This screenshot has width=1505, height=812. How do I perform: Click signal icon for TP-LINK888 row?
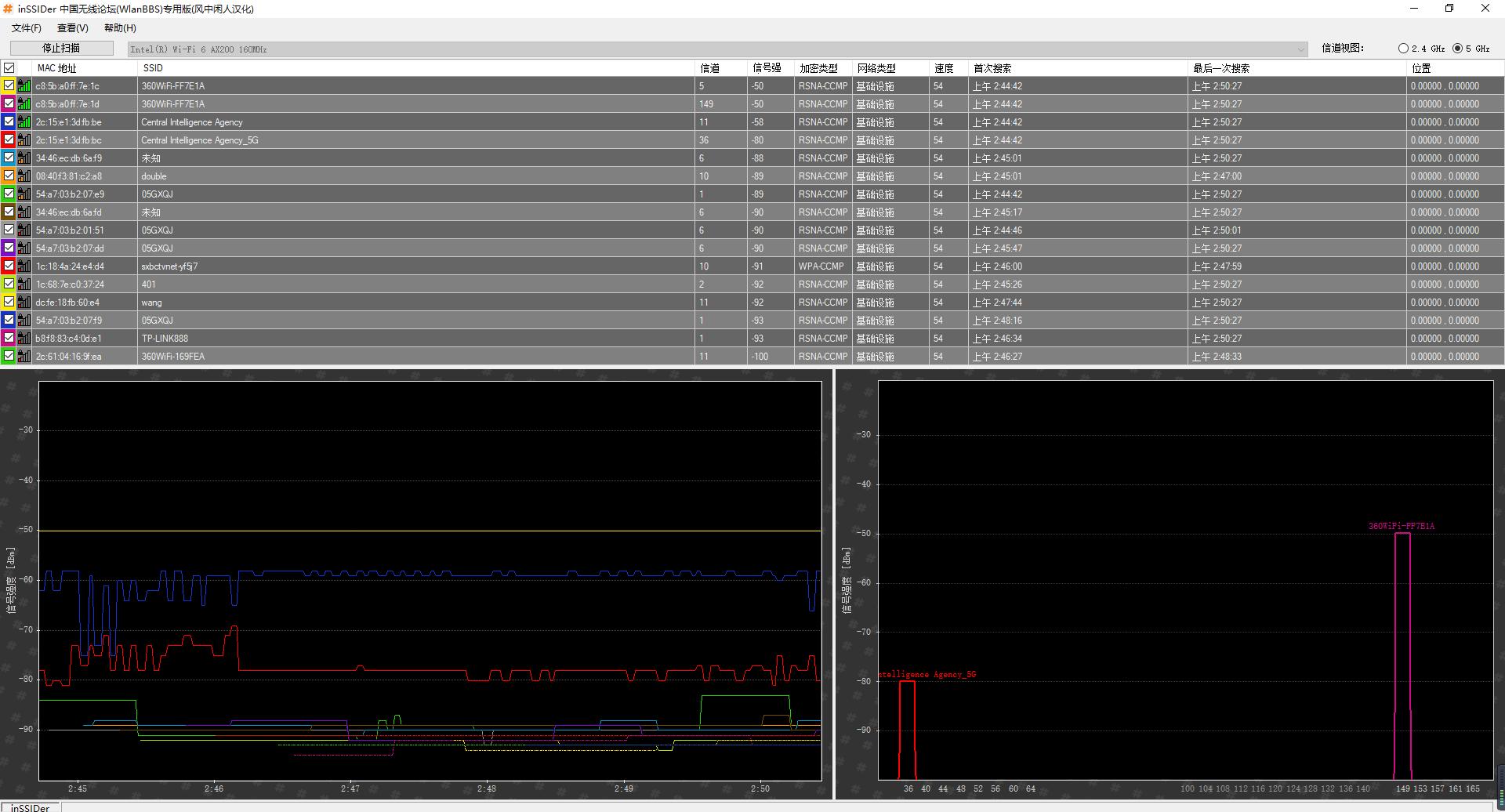click(24, 339)
